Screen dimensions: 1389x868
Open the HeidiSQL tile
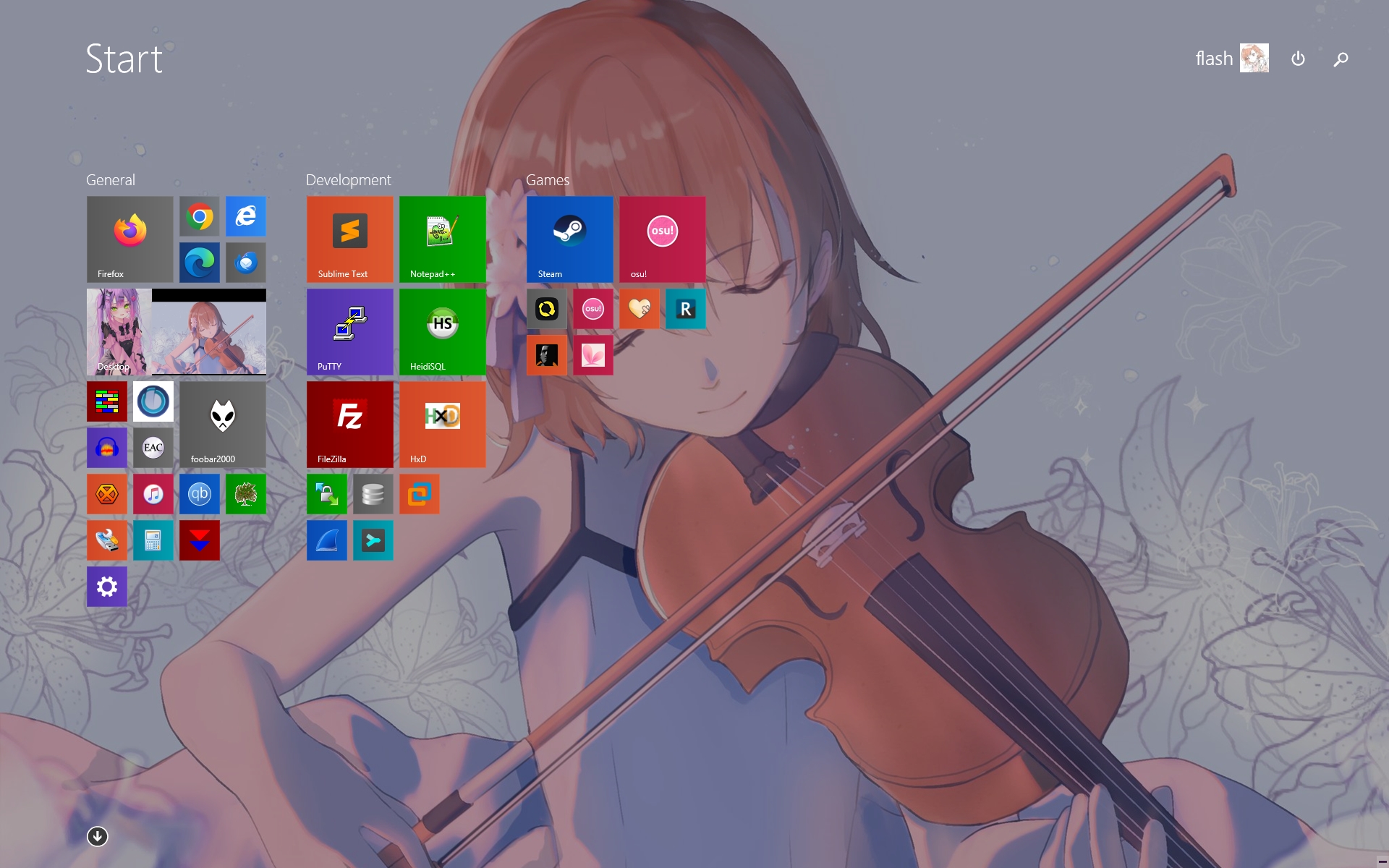pyautogui.click(x=443, y=332)
